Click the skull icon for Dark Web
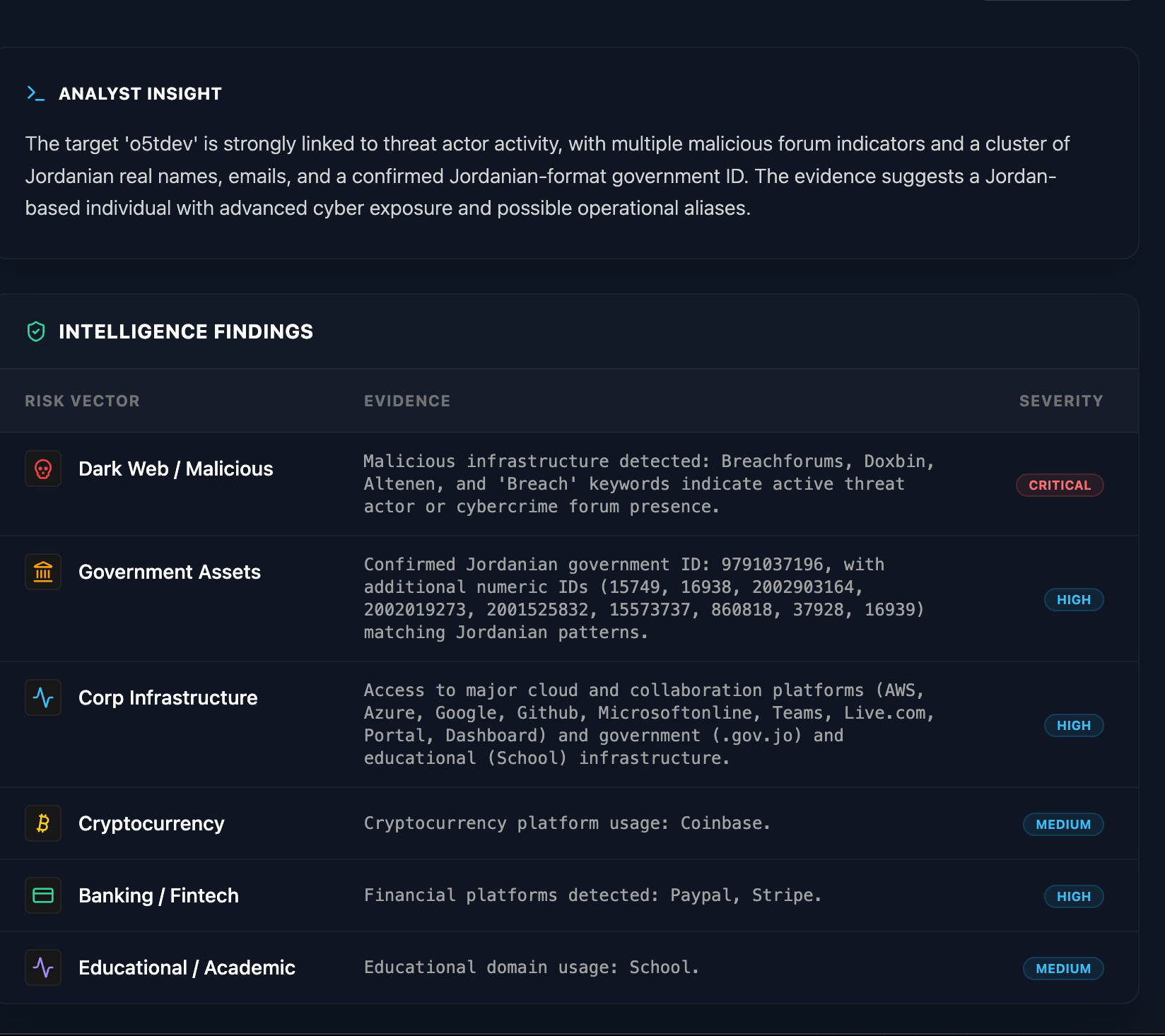The height and width of the screenshot is (1036, 1165). click(x=43, y=469)
